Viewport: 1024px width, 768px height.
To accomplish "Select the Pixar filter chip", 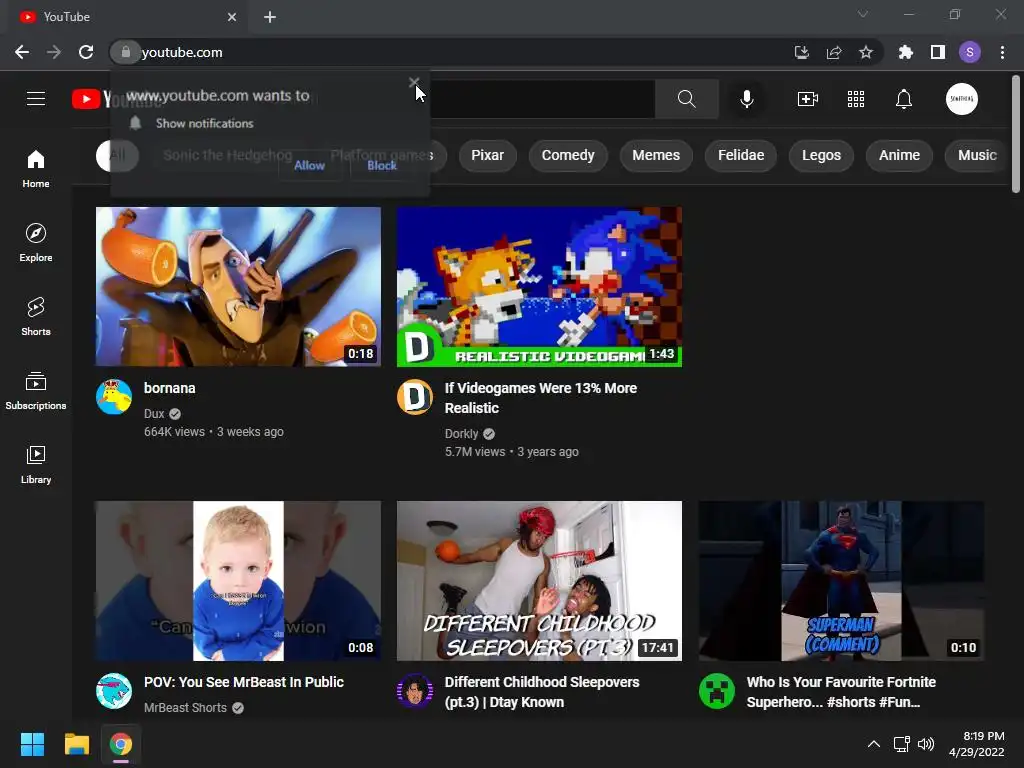I will point(487,155).
